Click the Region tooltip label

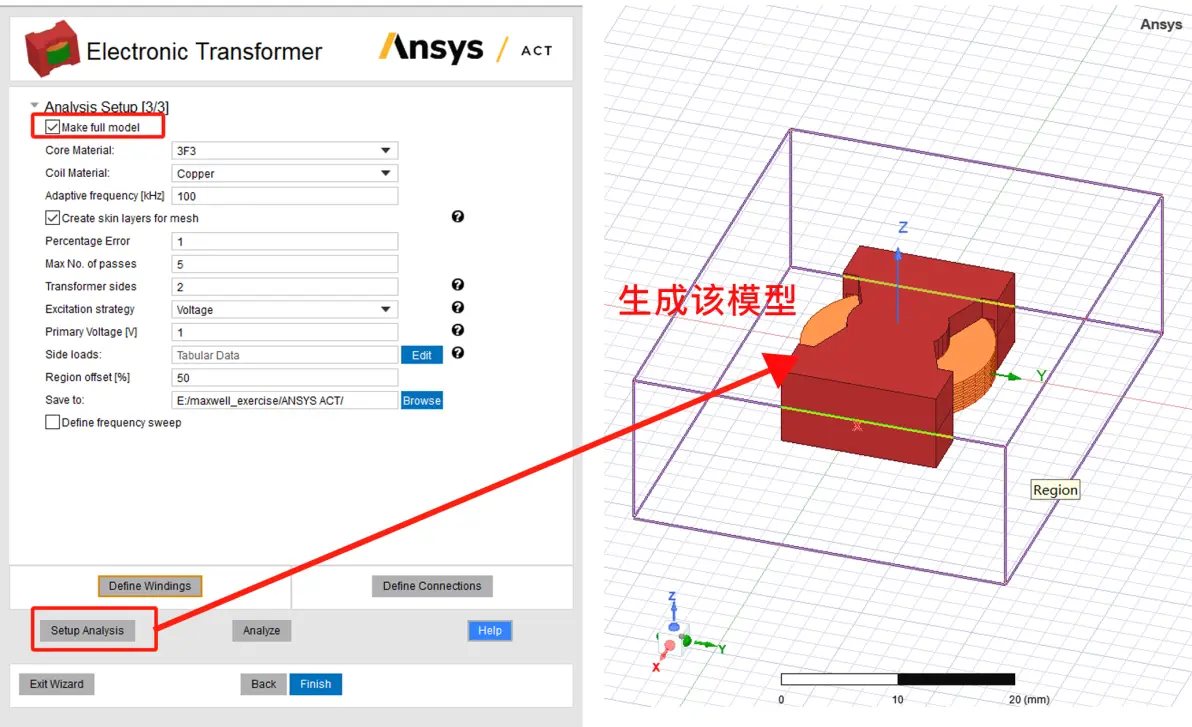pos(1055,490)
